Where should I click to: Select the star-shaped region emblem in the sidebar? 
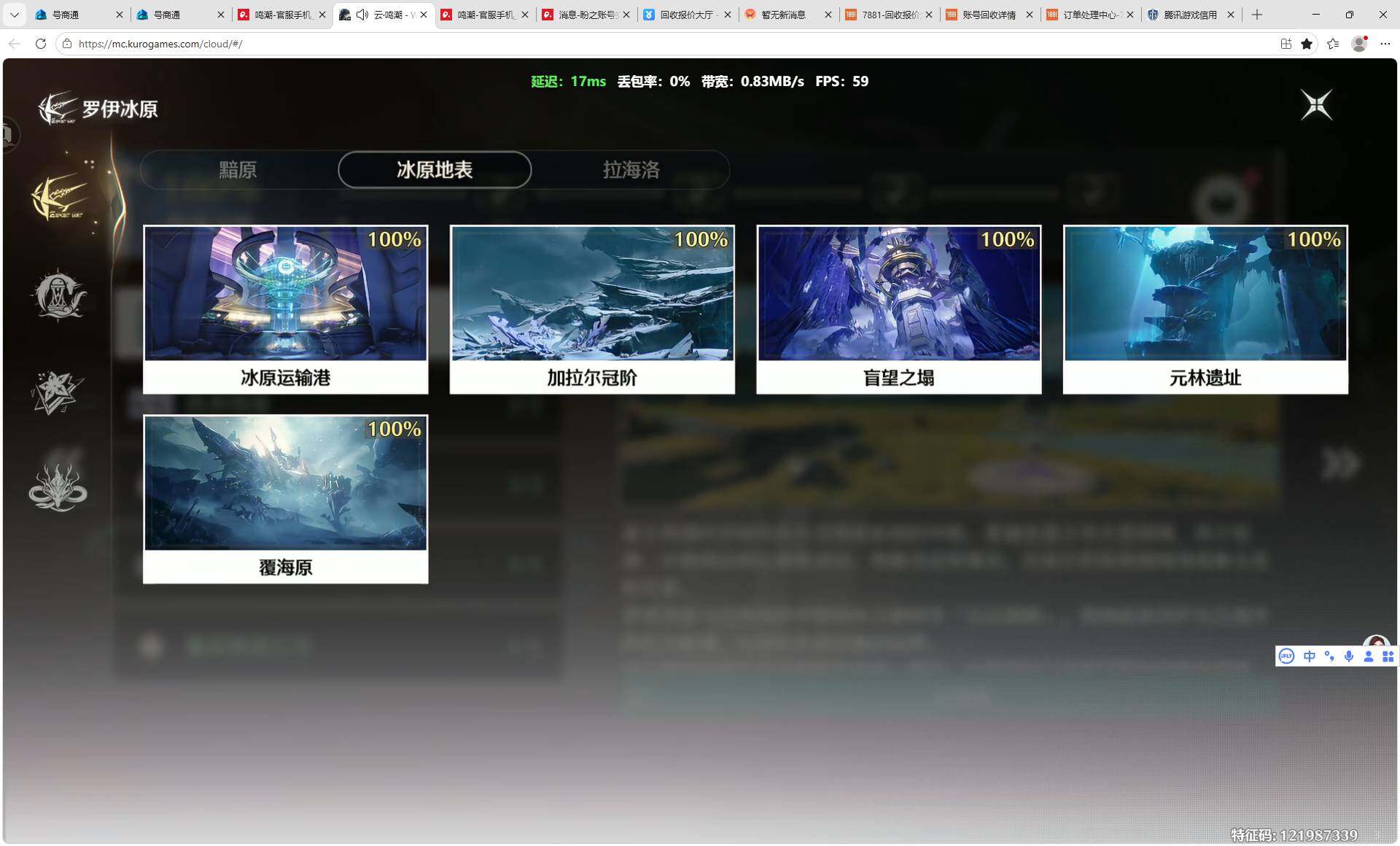click(x=58, y=392)
